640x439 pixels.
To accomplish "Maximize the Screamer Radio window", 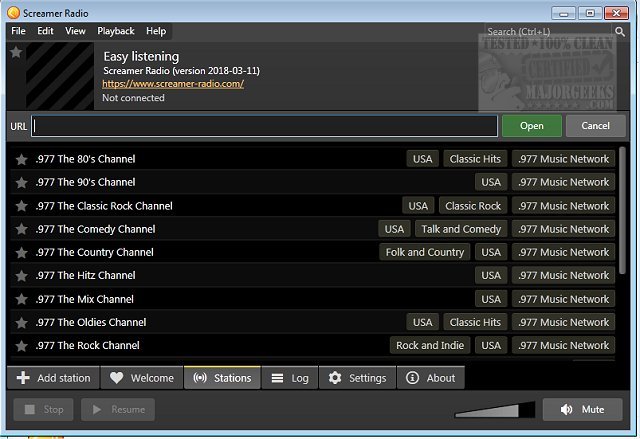I will click(x=590, y=13).
